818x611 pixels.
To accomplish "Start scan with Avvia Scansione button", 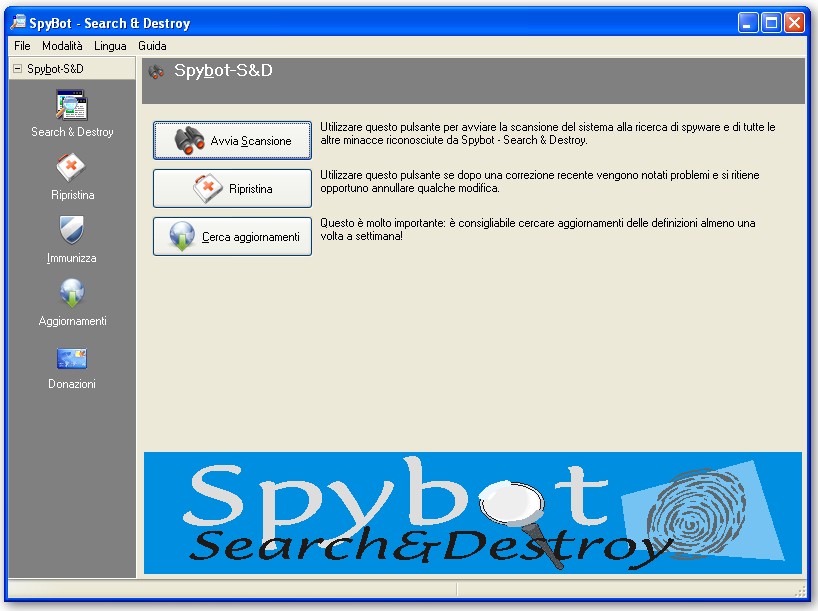I will [x=232, y=140].
